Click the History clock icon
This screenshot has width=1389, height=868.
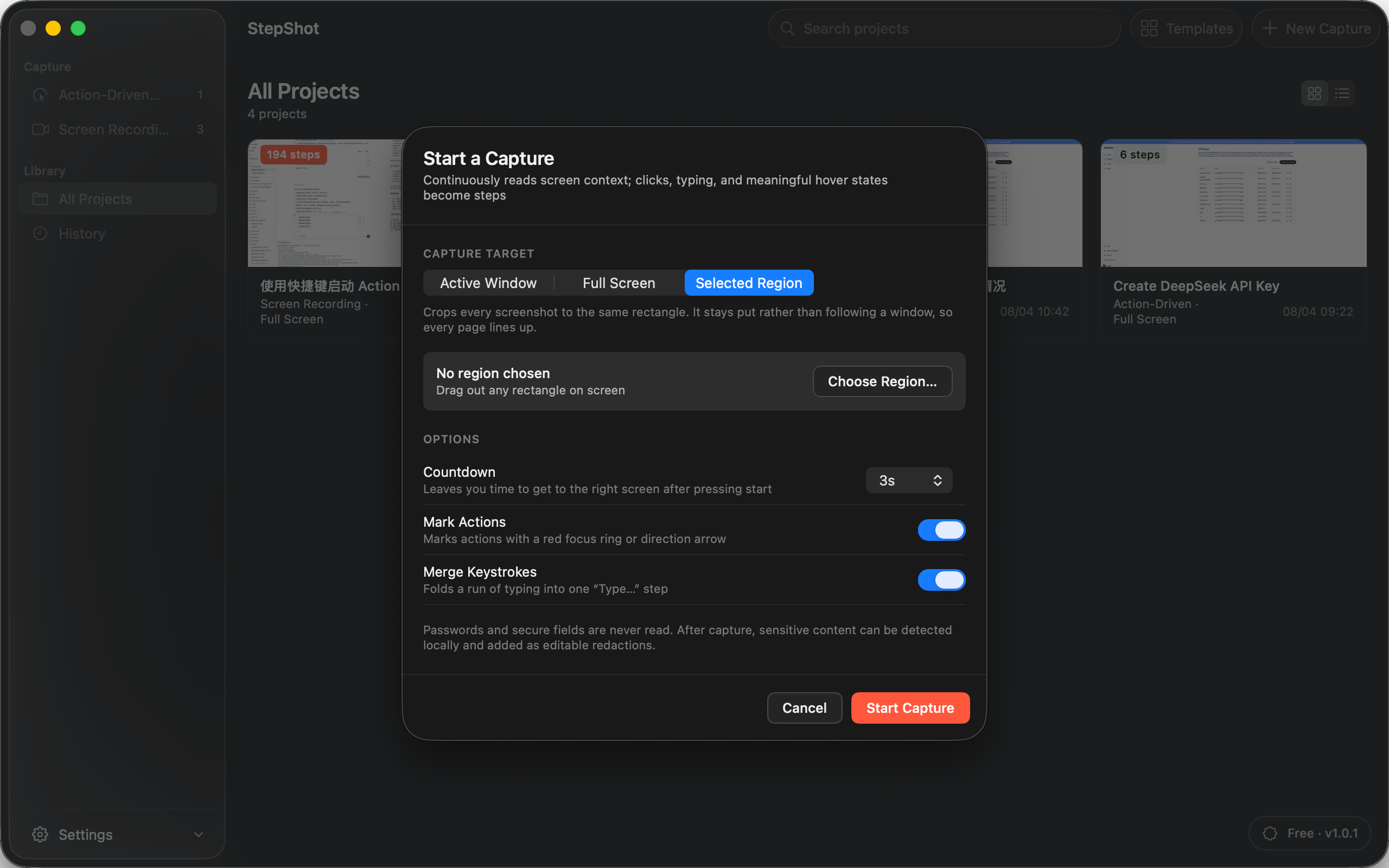40,234
